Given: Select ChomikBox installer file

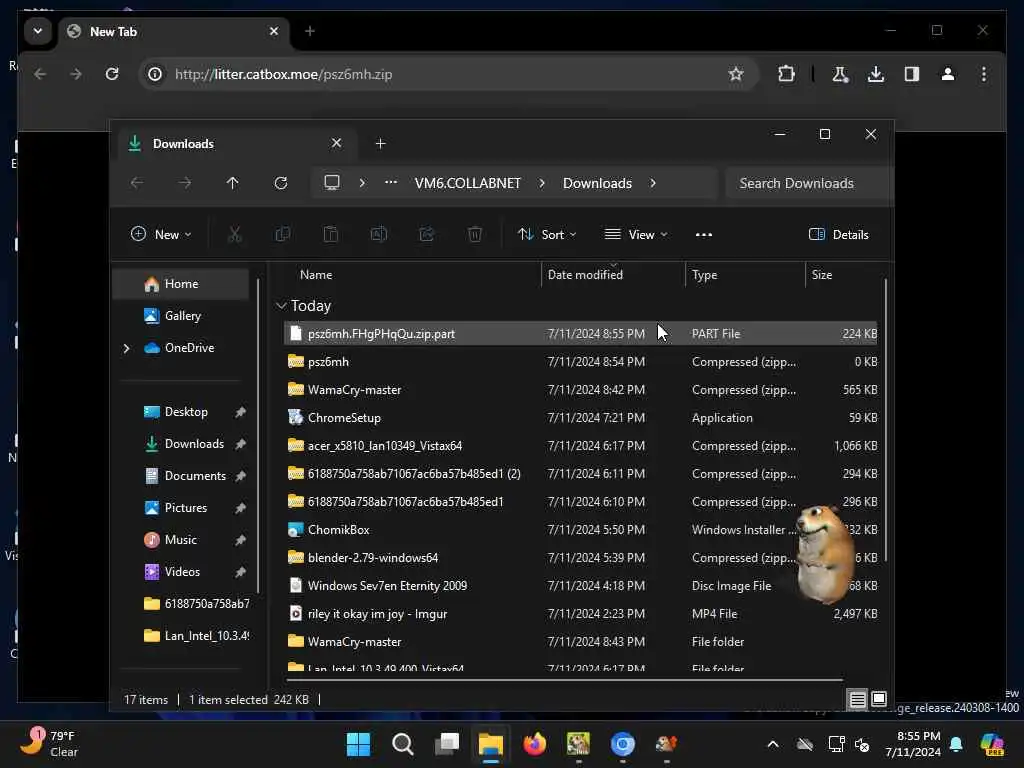Looking at the screenshot, I should tap(581, 530).
